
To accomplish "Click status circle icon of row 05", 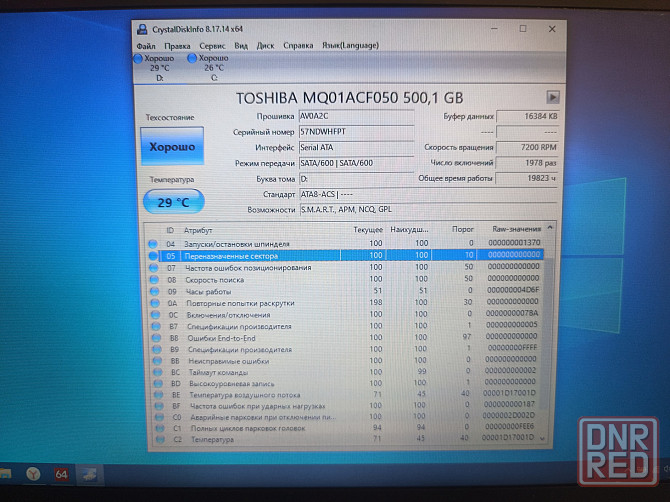I will click(x=153, y=256).
